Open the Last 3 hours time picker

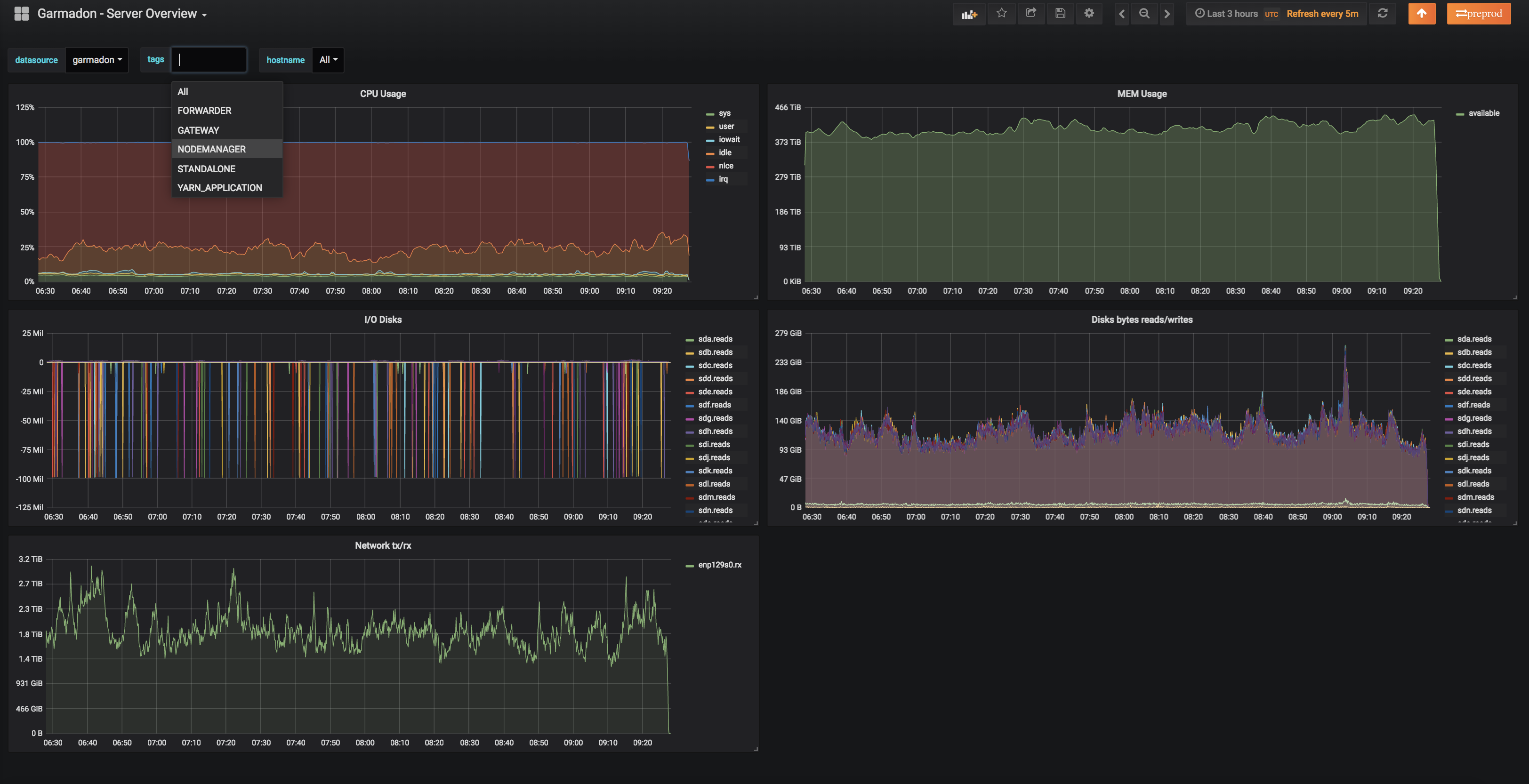pyautogui.click(x=1226, y=14)
